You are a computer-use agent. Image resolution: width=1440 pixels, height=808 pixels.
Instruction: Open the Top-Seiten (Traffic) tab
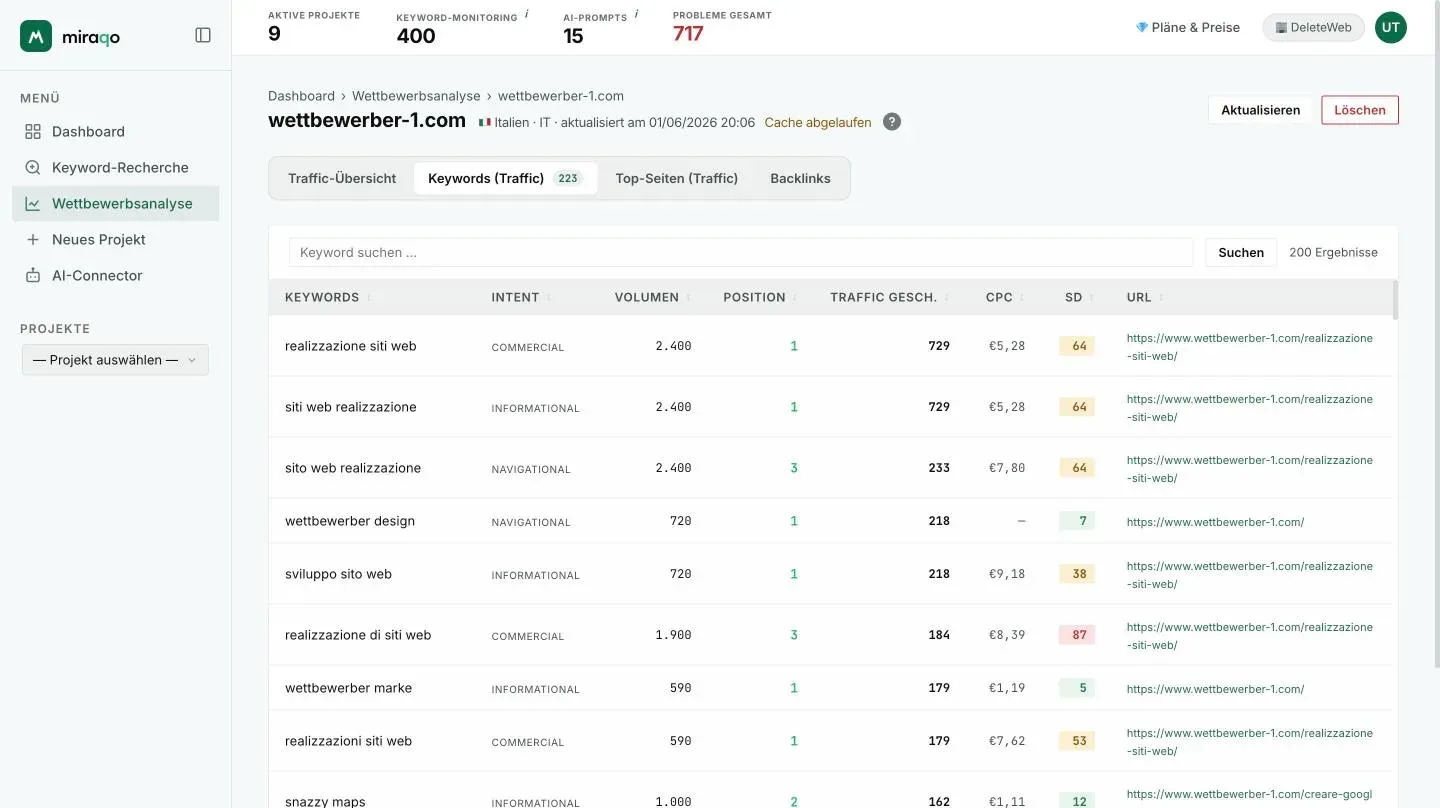677,178
